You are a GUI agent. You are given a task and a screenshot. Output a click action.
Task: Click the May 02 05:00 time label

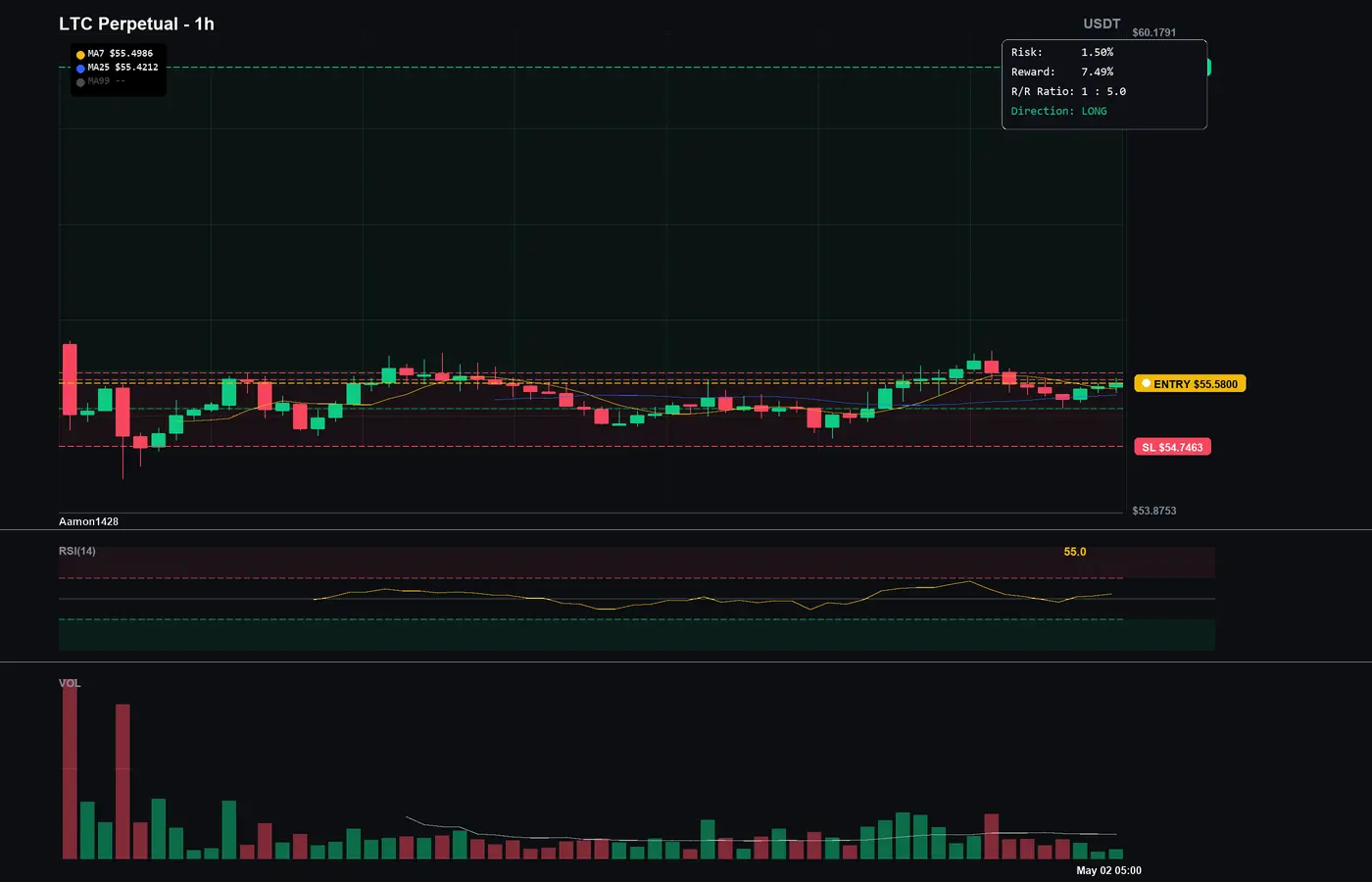pos(1108,870)
